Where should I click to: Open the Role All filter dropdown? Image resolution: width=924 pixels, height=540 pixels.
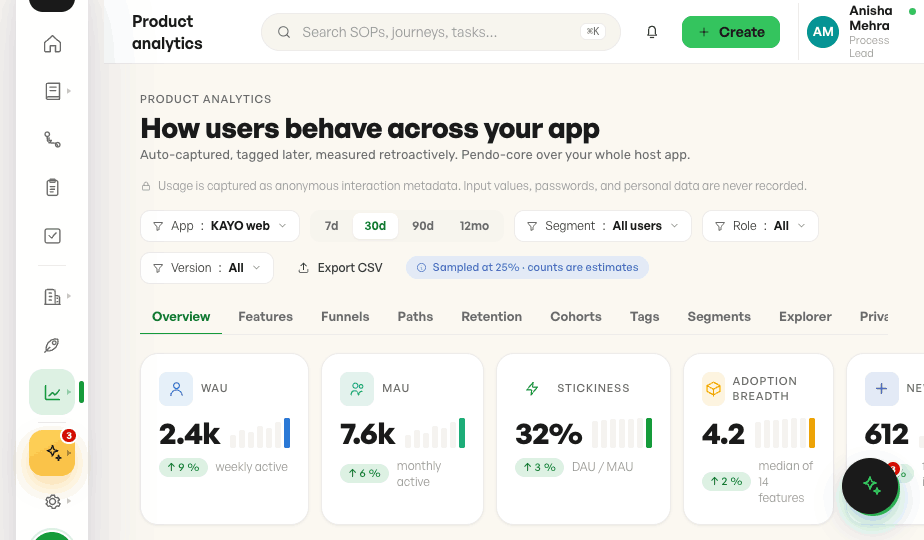tap(760, 226)
